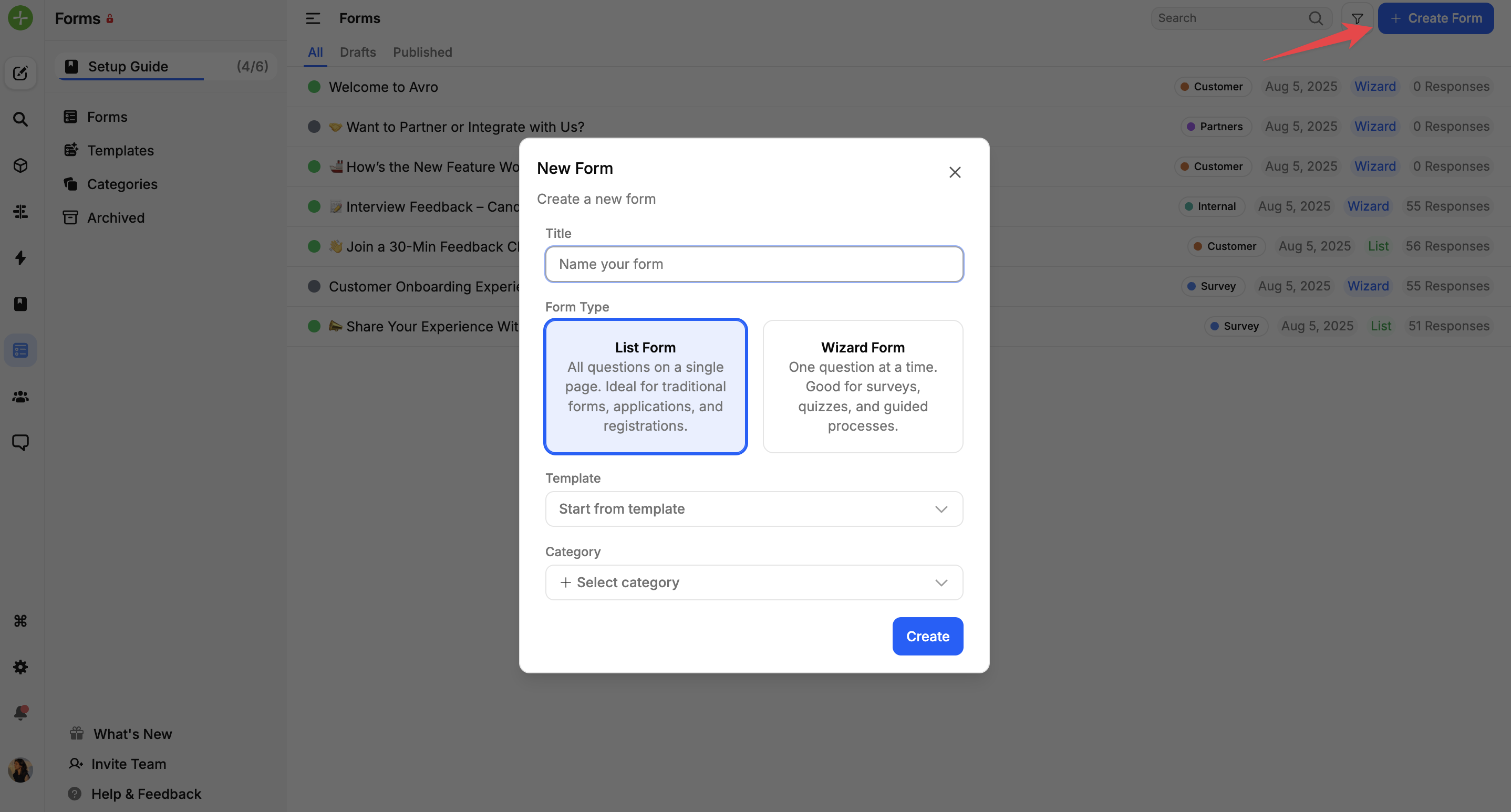Open the bookmark guide icon in left rail

coord(20,304)
